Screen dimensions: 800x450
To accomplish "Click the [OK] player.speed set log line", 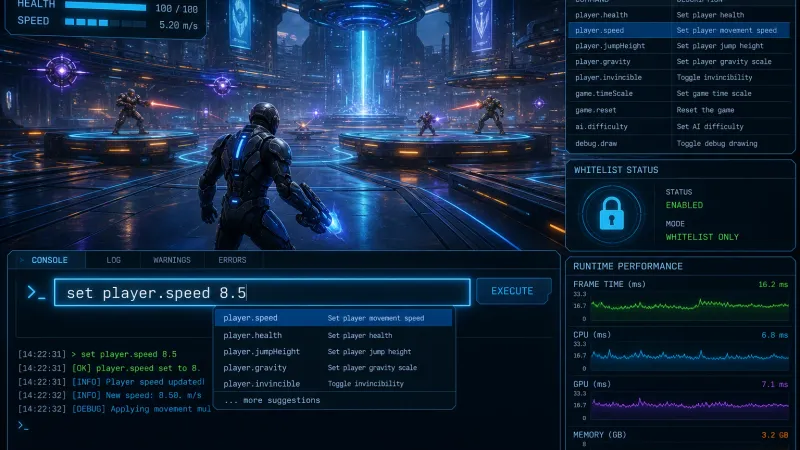I will click(x=109, y=368).
